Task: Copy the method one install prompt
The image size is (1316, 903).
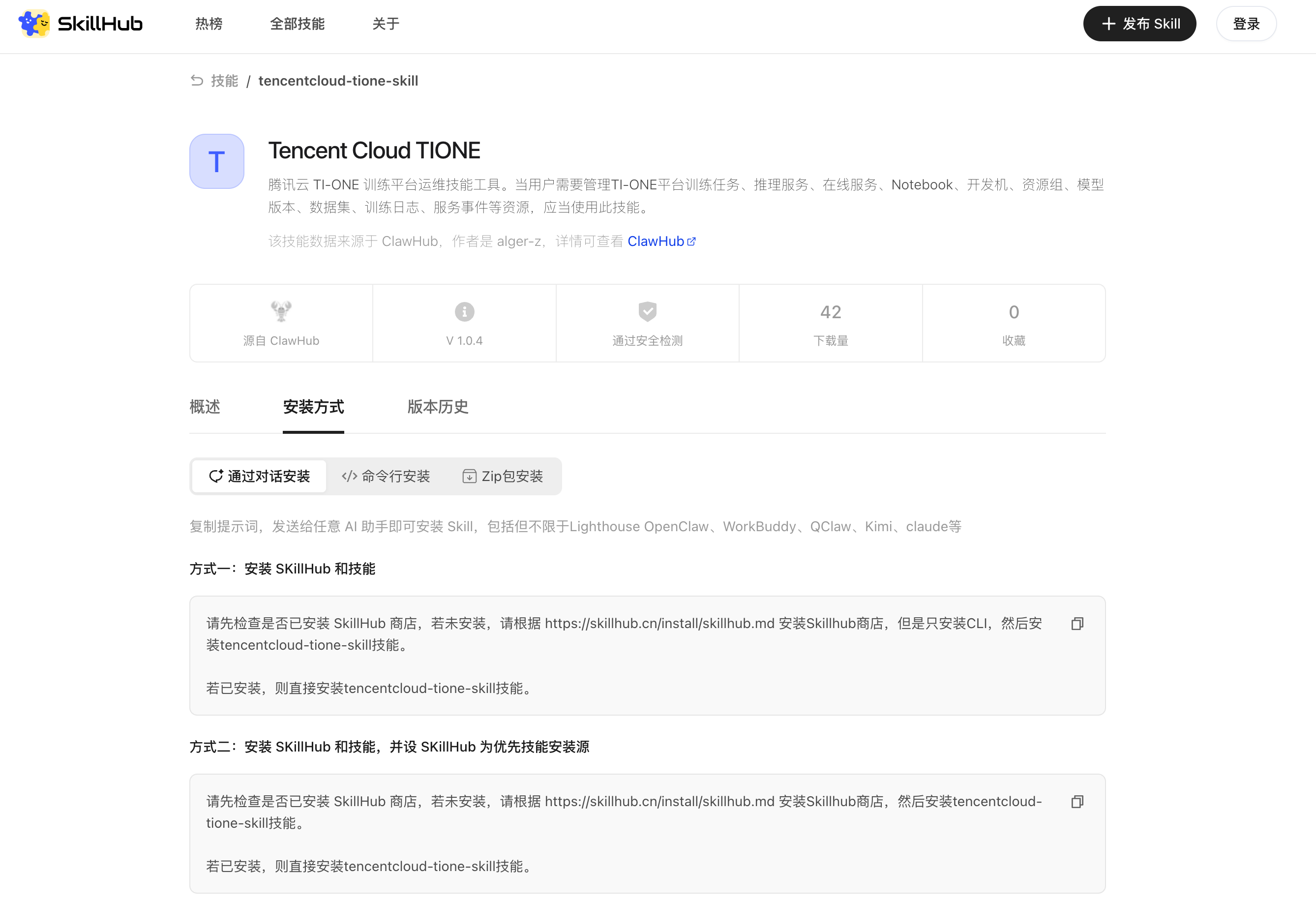Action: pyautogui.click(x=1077, y=624)
